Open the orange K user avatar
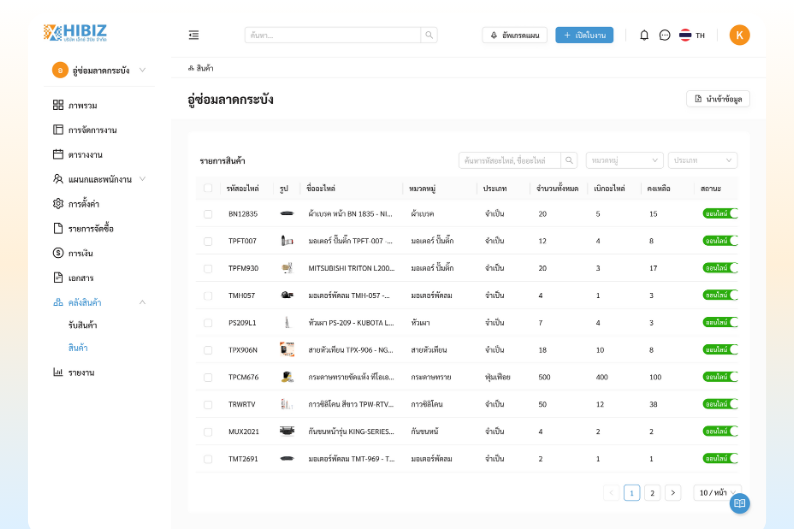This screenshot has height=529, width=794. coord(739,35)
